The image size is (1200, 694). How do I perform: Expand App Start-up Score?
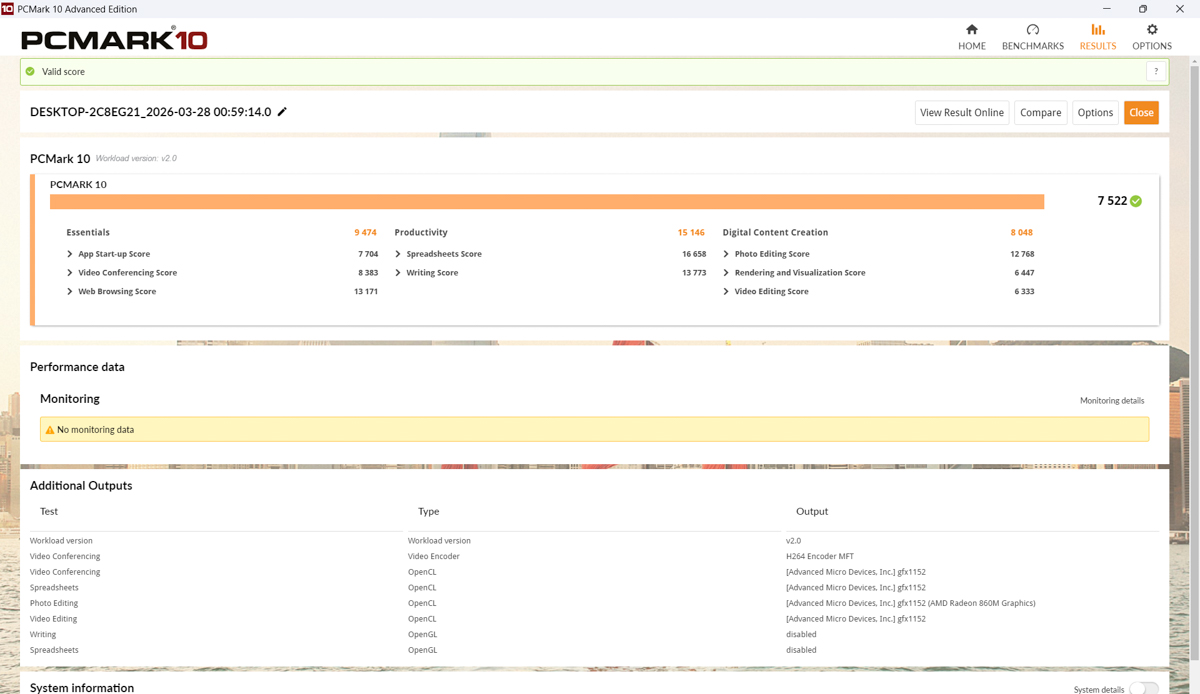[x=70, y=254]
